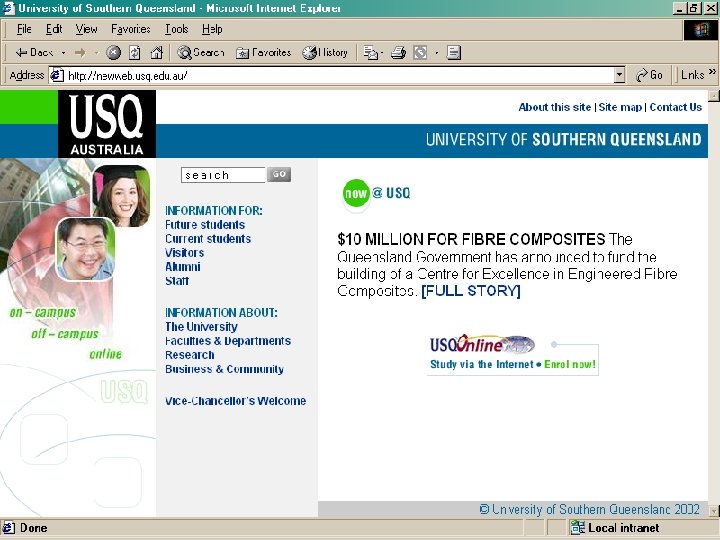Viewport: 720px width, 540px height.
Task: Open the Favorites toolbar button
Action: pos(264,53)
